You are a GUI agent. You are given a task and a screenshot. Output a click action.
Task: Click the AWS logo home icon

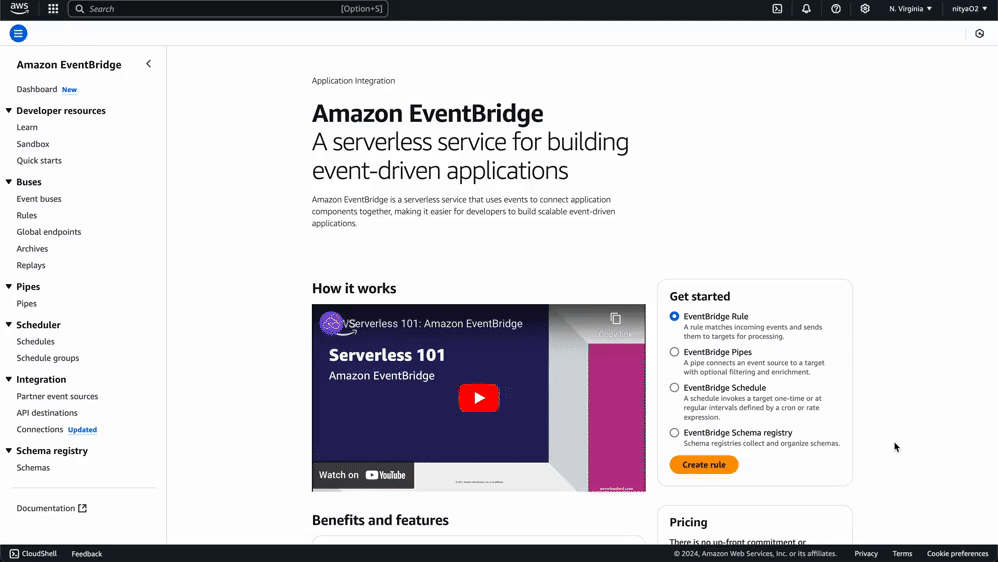[x=19, y=8]
